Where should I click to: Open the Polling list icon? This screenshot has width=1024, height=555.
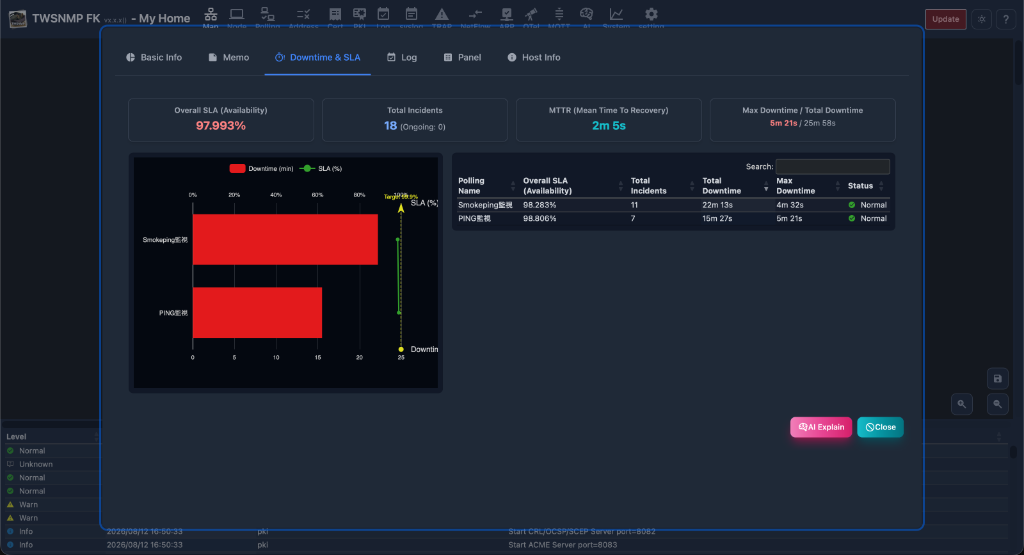267,14
